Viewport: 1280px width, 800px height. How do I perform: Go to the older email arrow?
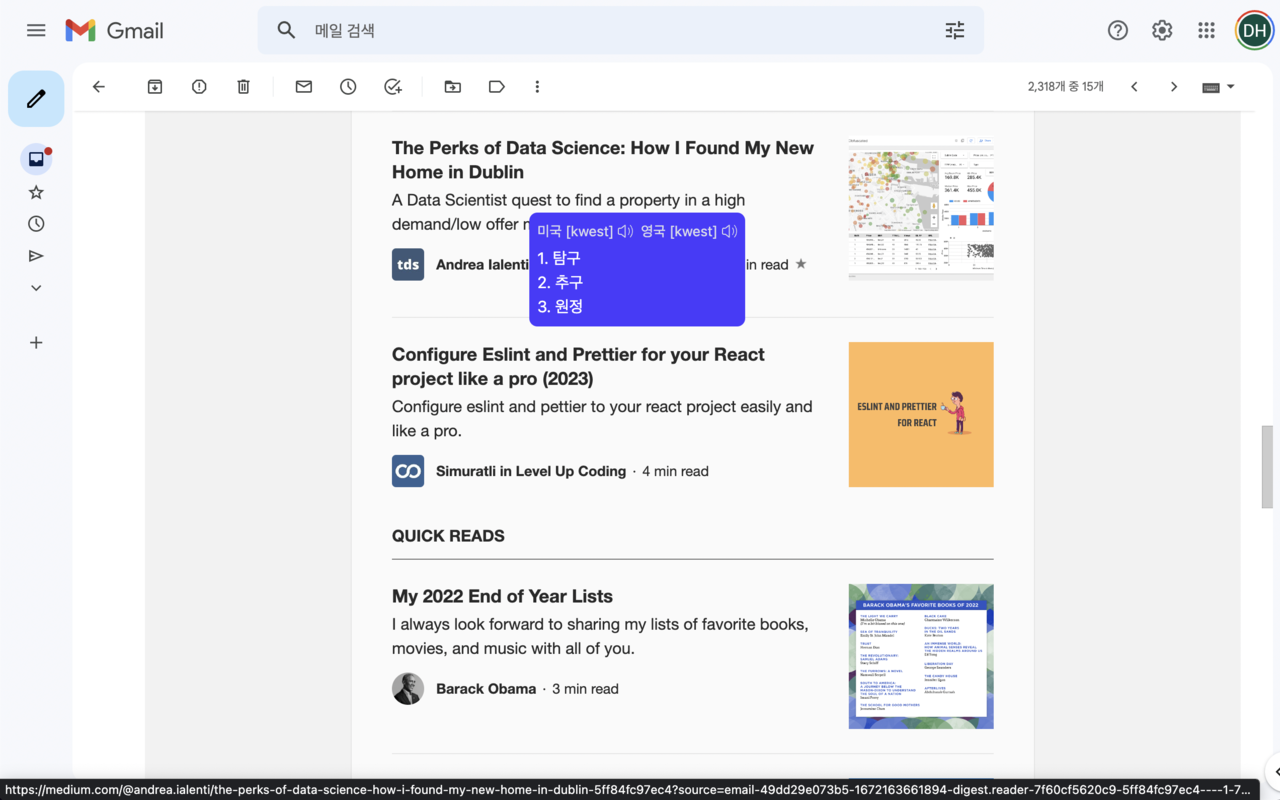tap(1174, 87)
